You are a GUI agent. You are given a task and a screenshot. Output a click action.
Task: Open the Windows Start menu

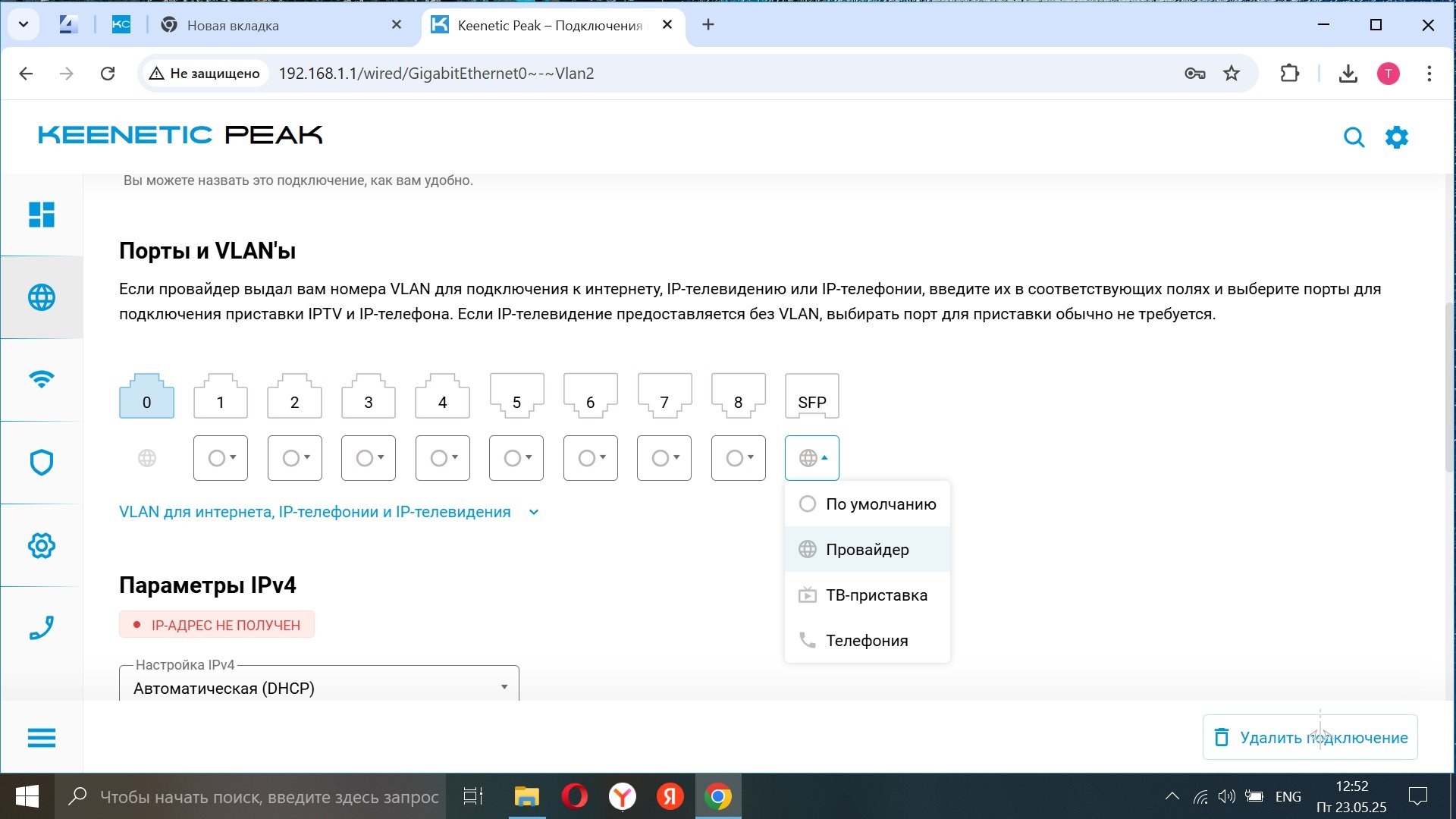click(27, 797)
